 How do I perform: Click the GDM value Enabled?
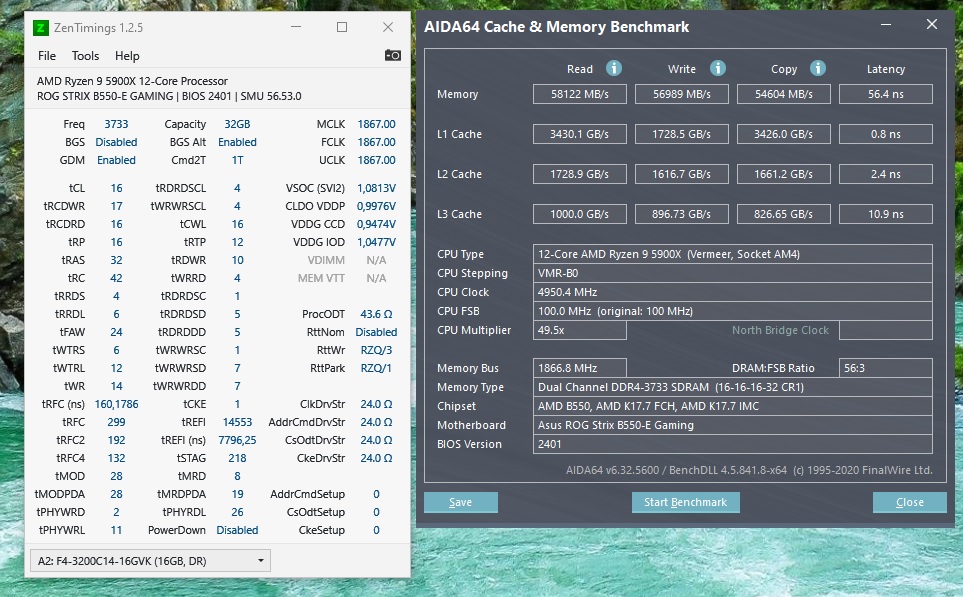point(116,160)
